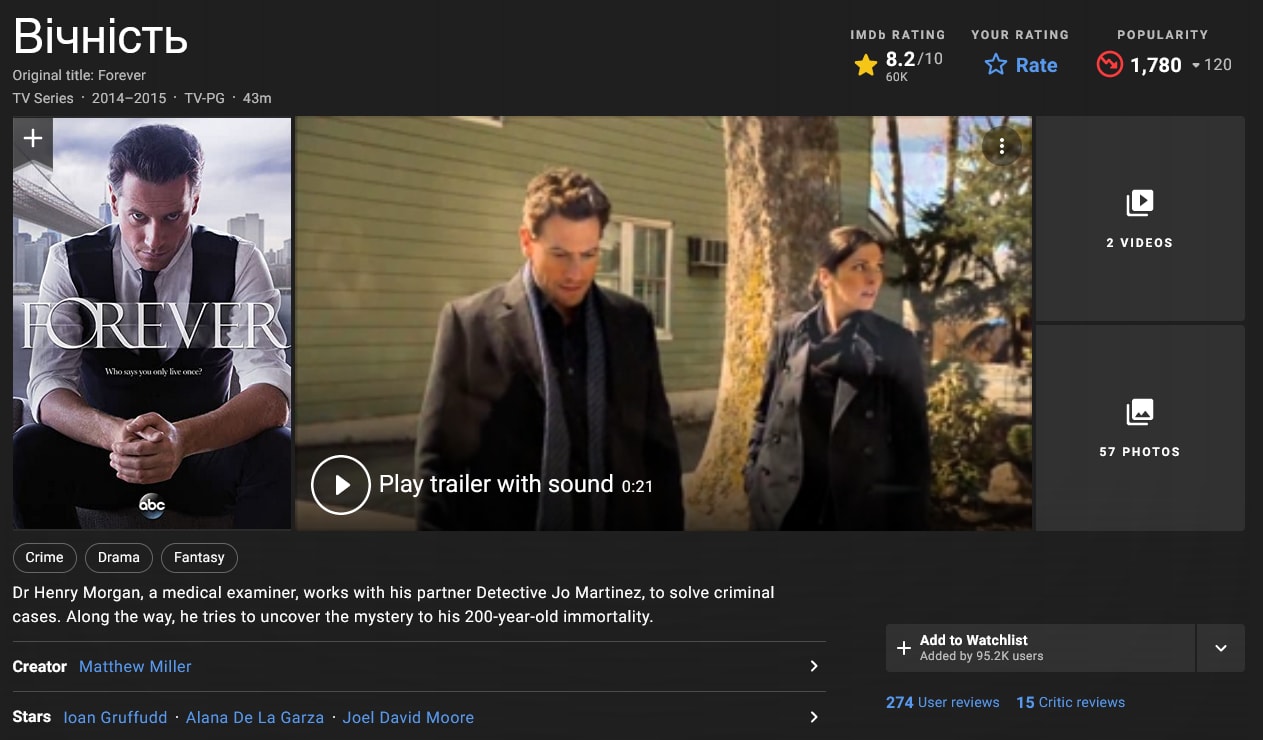Open the trailer three-dot options menu
Screen dimensions: 1263x740
(x=1001, y=147)
